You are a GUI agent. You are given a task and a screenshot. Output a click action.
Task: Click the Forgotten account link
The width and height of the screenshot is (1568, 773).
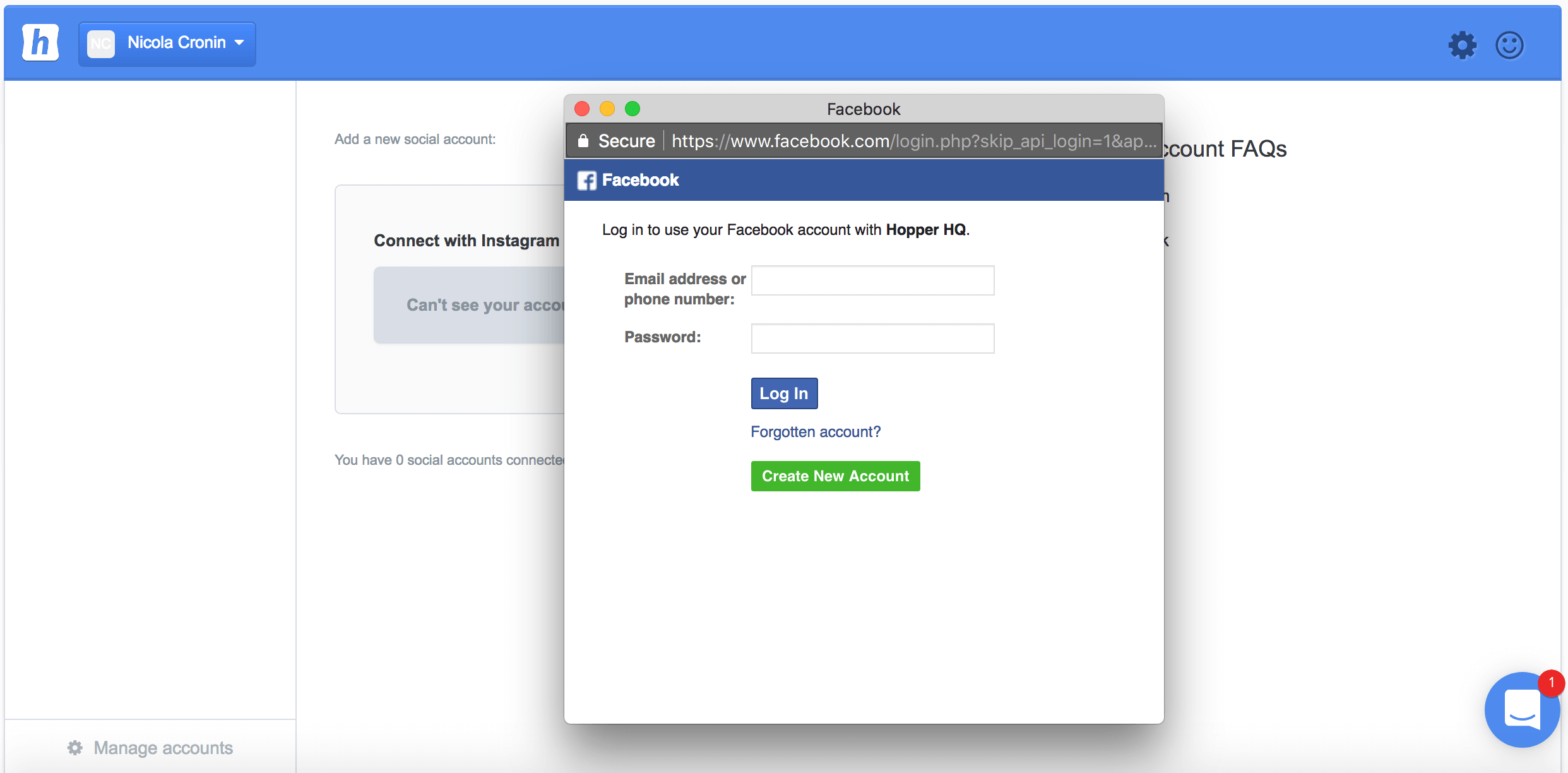817,432
